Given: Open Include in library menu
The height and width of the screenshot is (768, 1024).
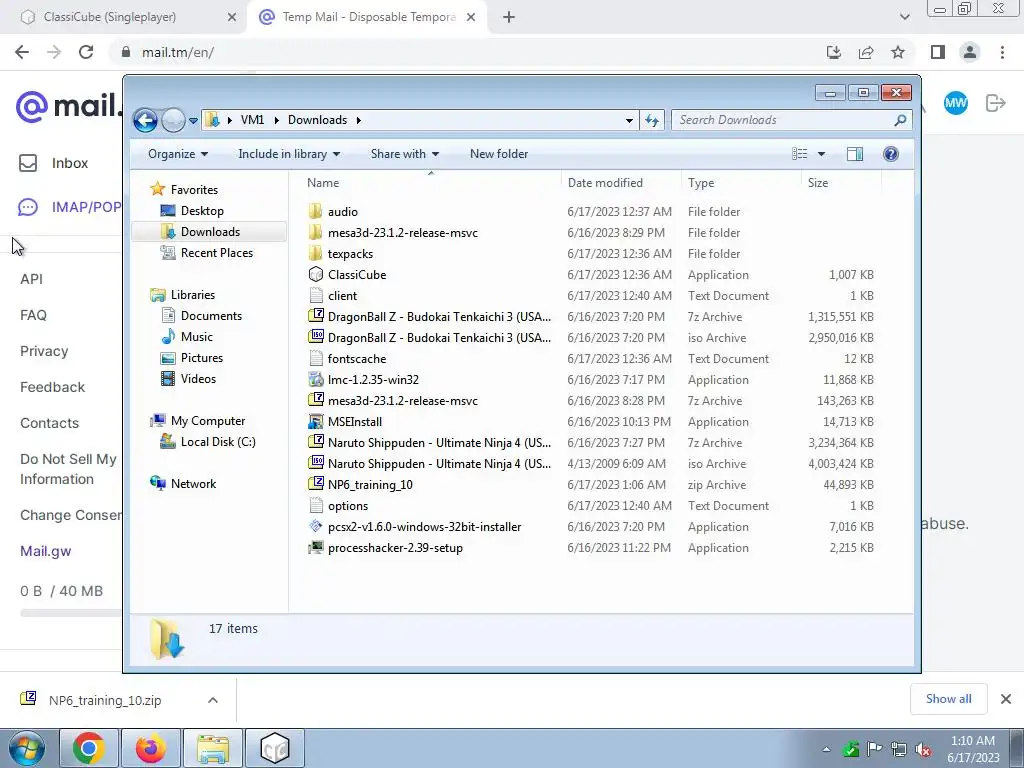Looking at the screenshot, I should tap(289, 154).
